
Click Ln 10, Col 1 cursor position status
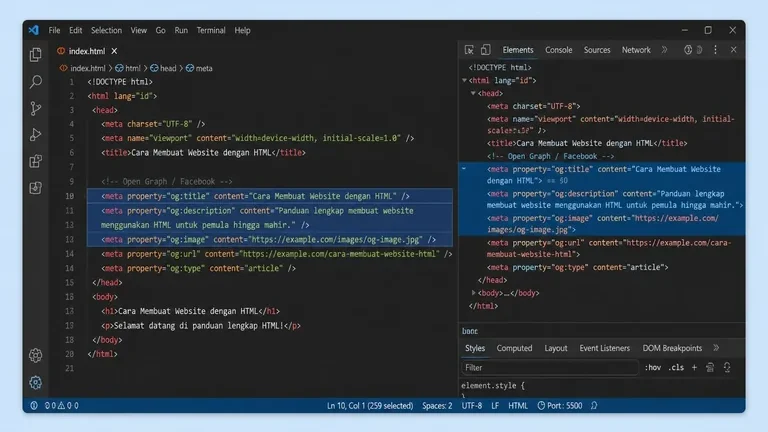(370, 406)
